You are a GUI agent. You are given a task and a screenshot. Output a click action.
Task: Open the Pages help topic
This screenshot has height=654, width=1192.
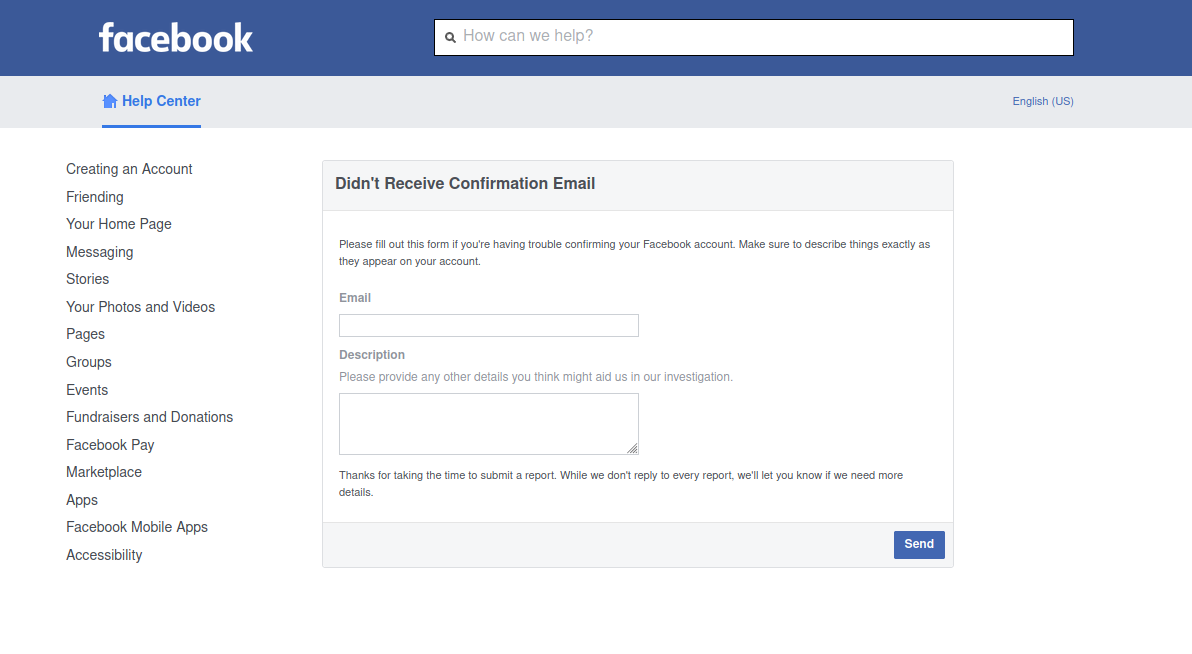(85, 335)
